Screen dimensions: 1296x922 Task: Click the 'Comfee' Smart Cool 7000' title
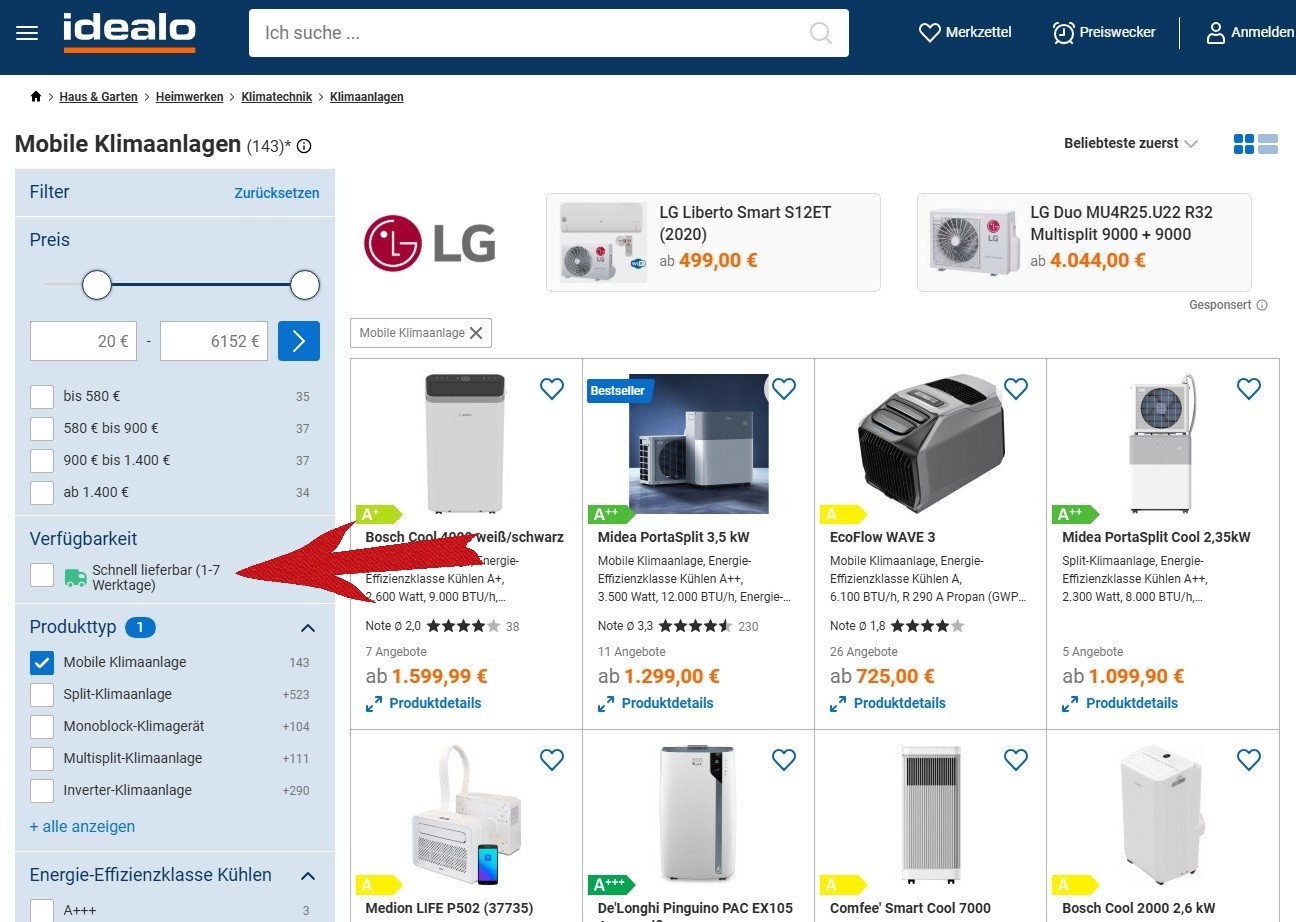(910, 909)
